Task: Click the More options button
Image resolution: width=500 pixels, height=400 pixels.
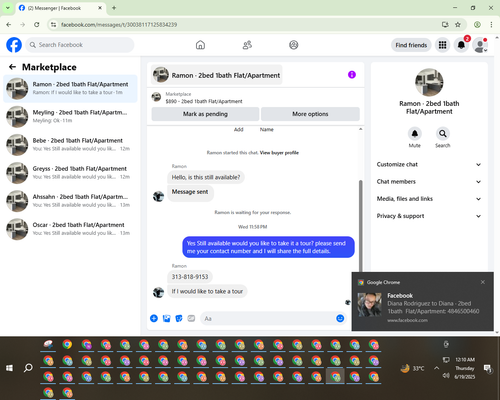Action: (310, 114)
